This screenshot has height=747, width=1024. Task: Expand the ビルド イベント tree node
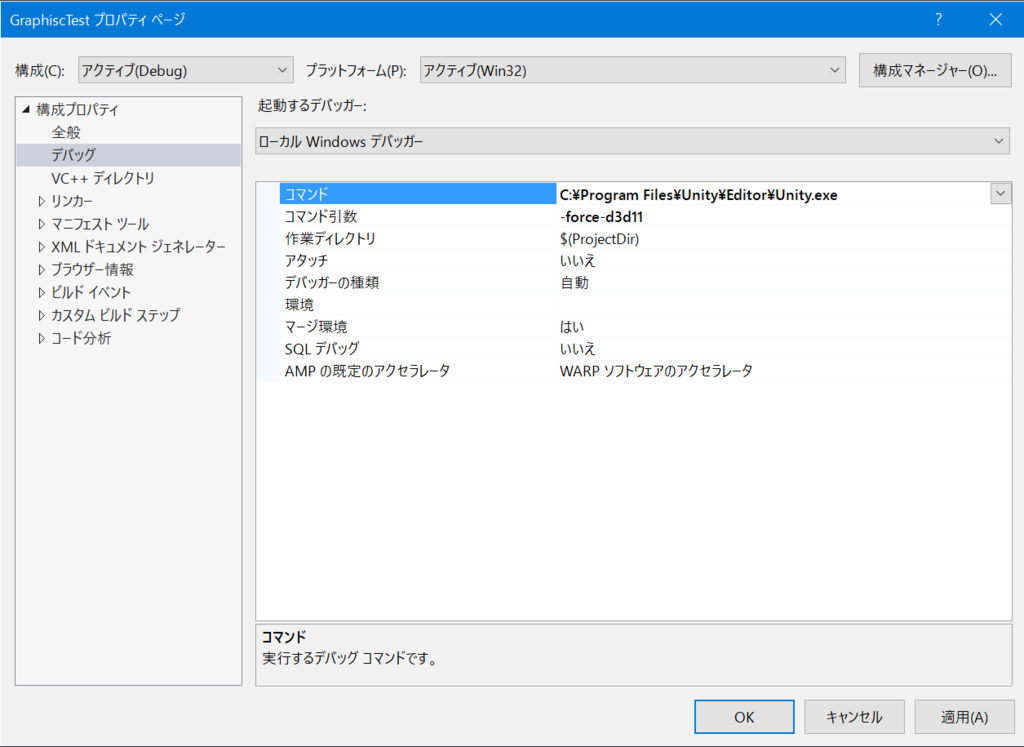[42, 293]
